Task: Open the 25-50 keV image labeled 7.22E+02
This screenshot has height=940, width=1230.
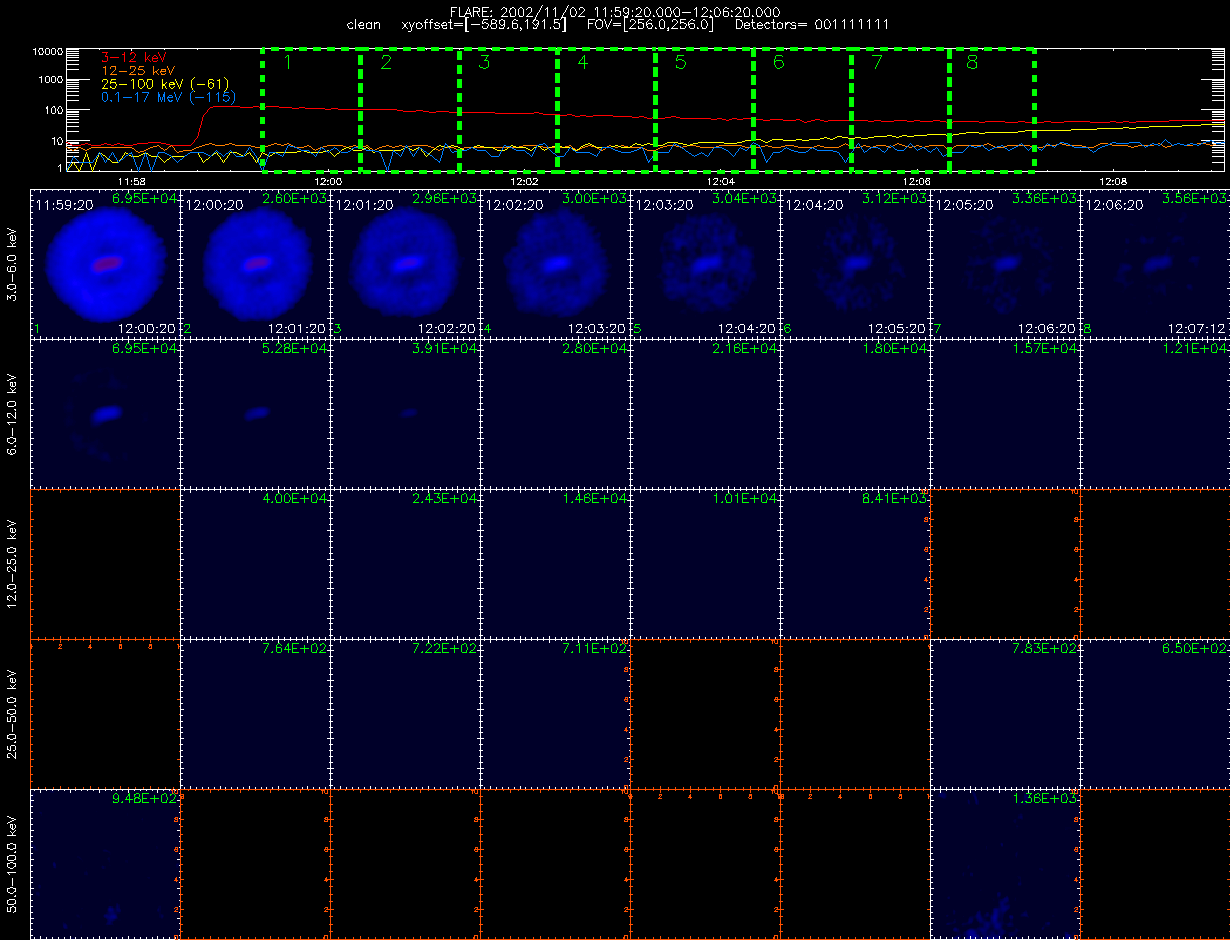Action: 405,714
